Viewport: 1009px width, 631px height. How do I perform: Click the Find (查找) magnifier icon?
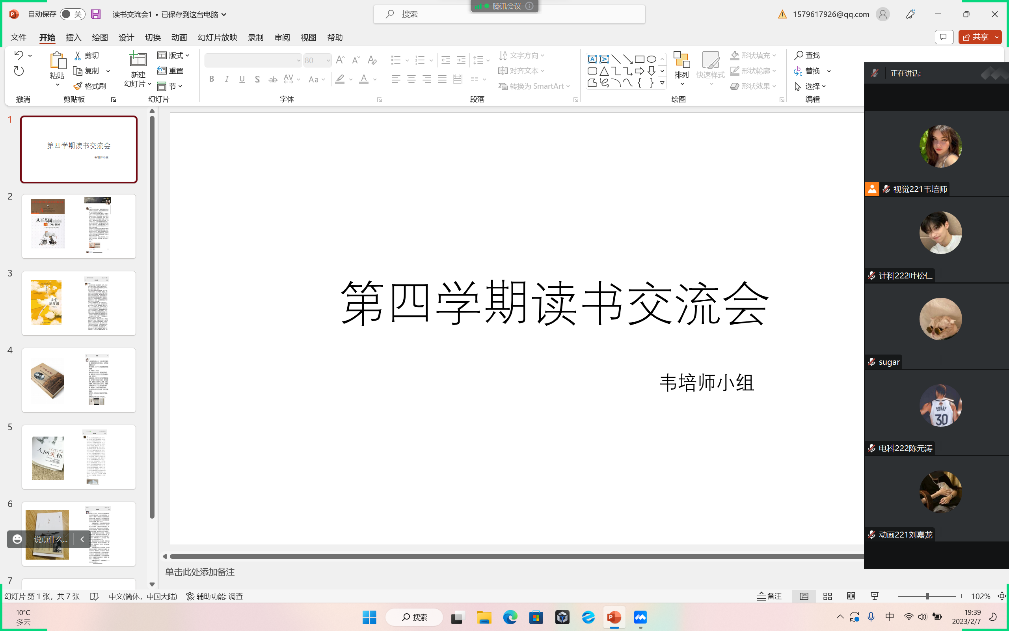click(800, 56)
